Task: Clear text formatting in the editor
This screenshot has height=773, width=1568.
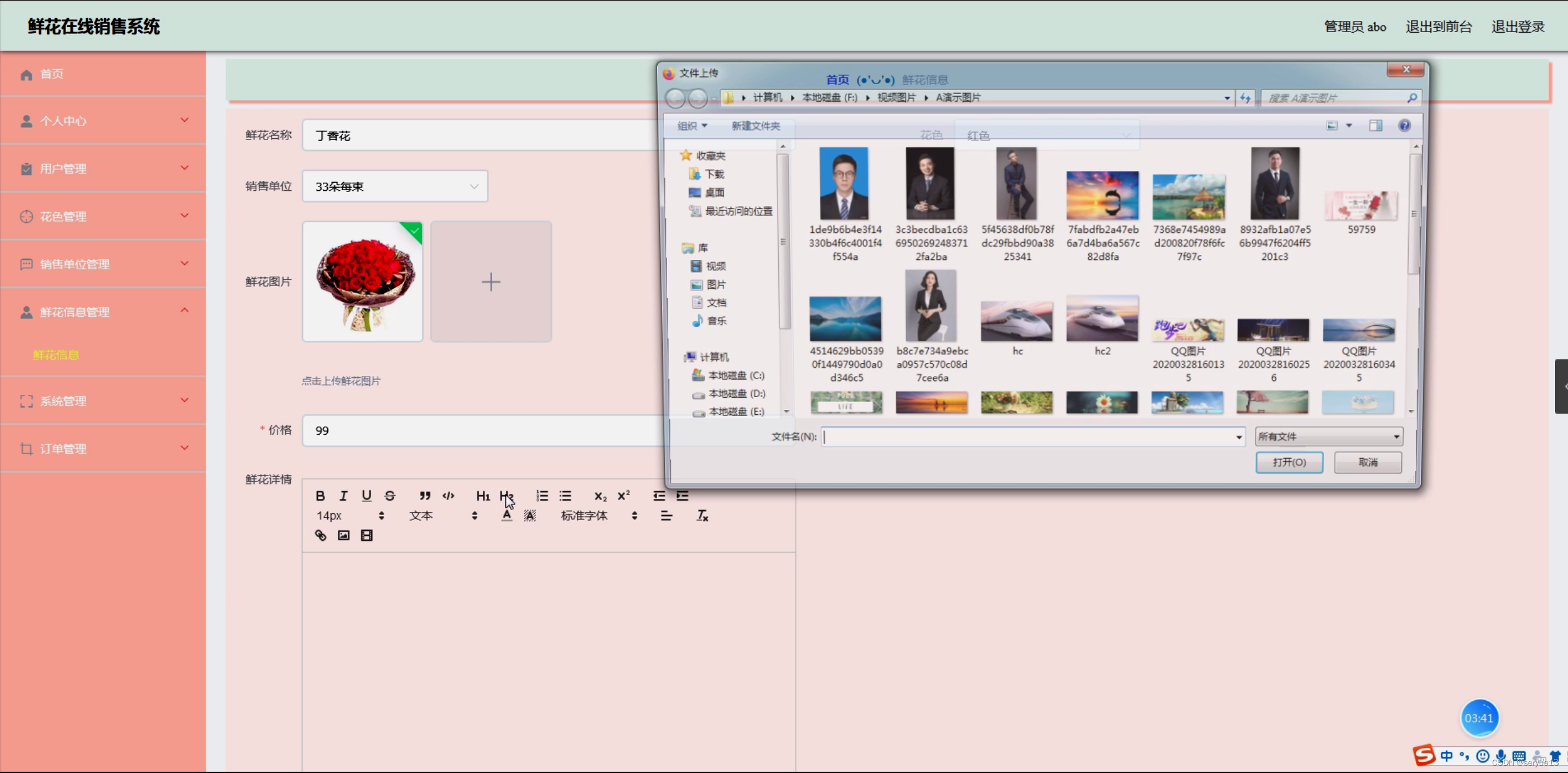Action: (x=702, y=516)
